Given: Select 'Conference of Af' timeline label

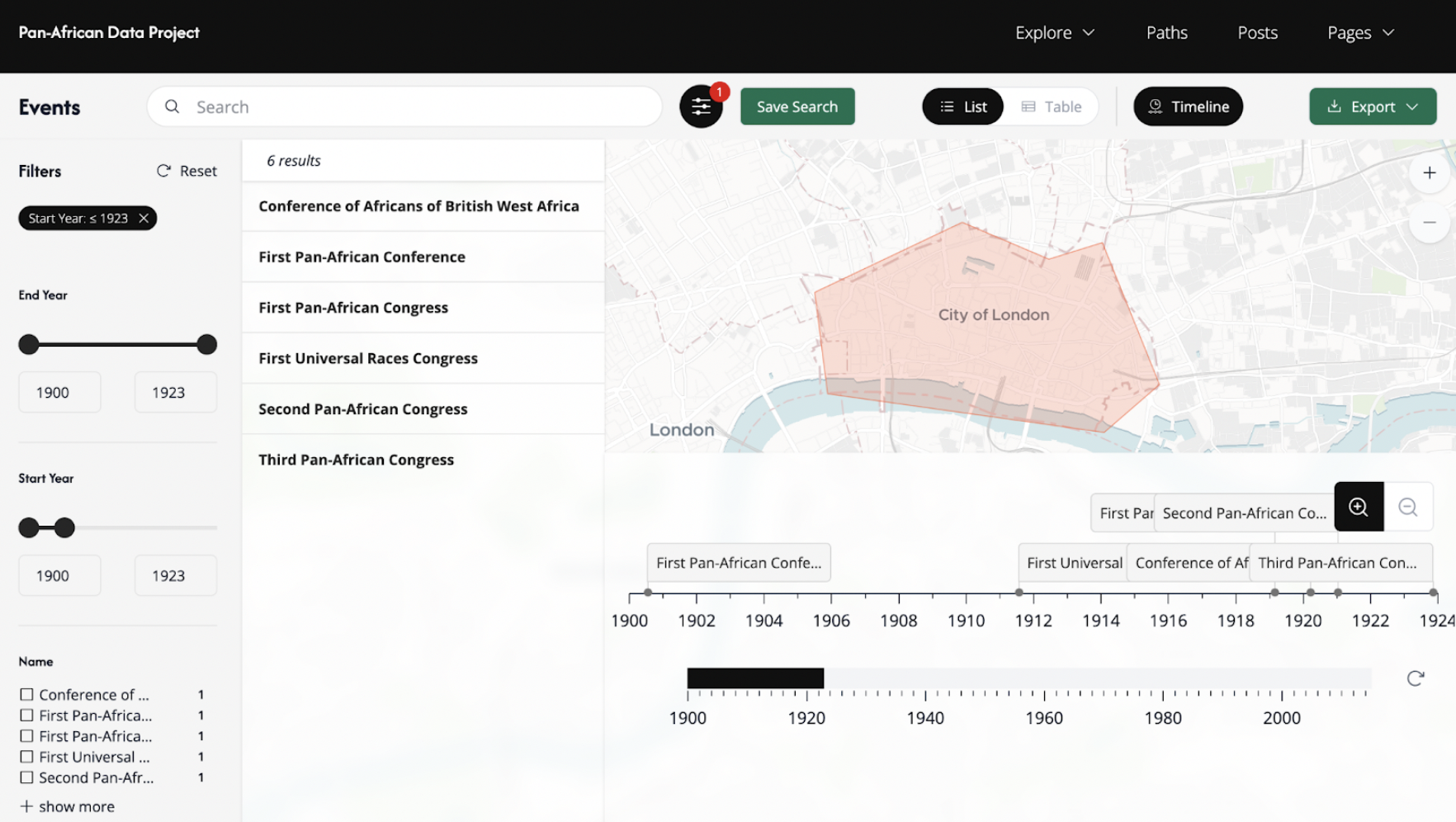Looking at the screenshot, I should pos(1189,563).
